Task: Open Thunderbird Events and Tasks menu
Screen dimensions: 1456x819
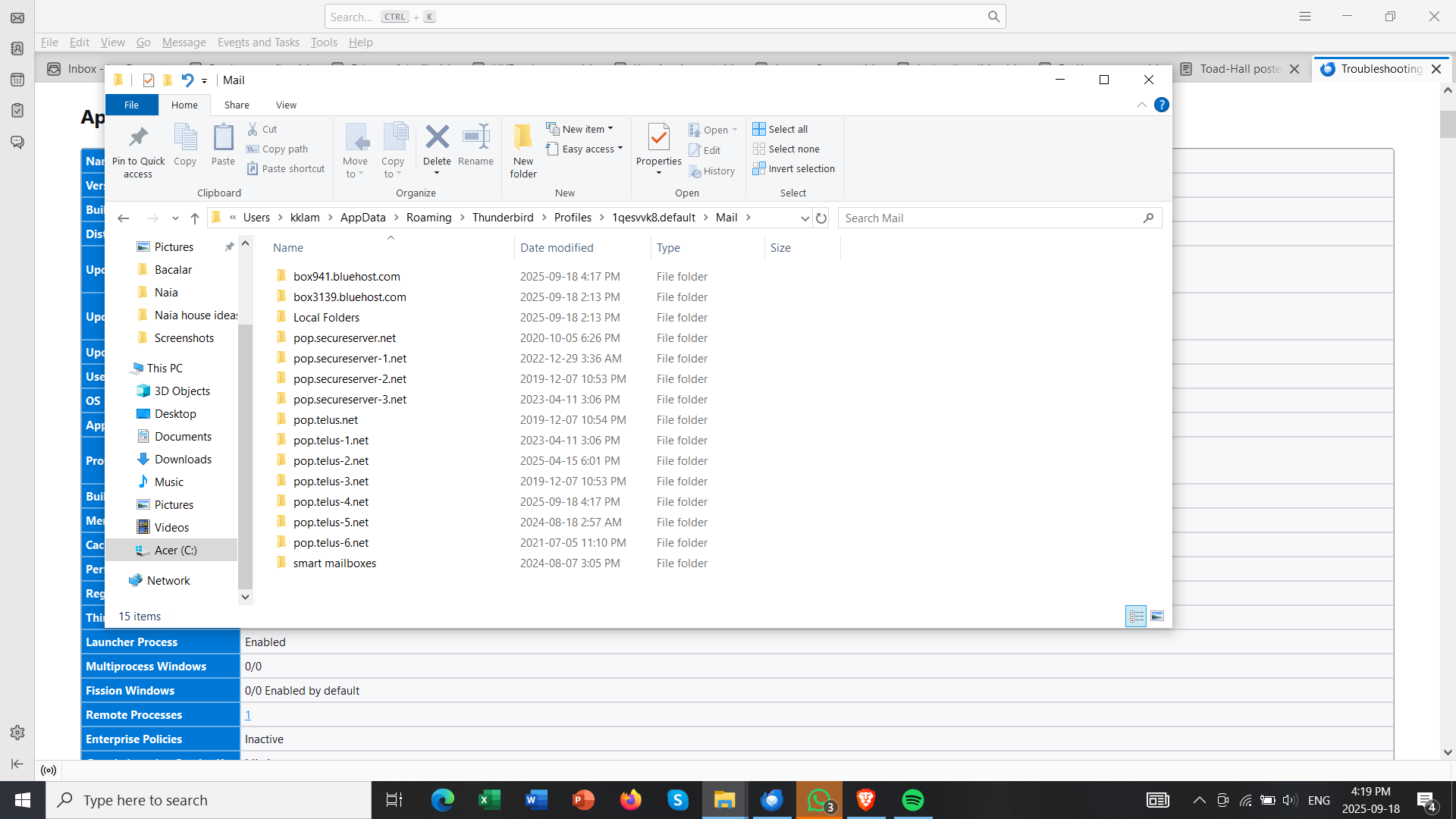Action: point(259,42)
